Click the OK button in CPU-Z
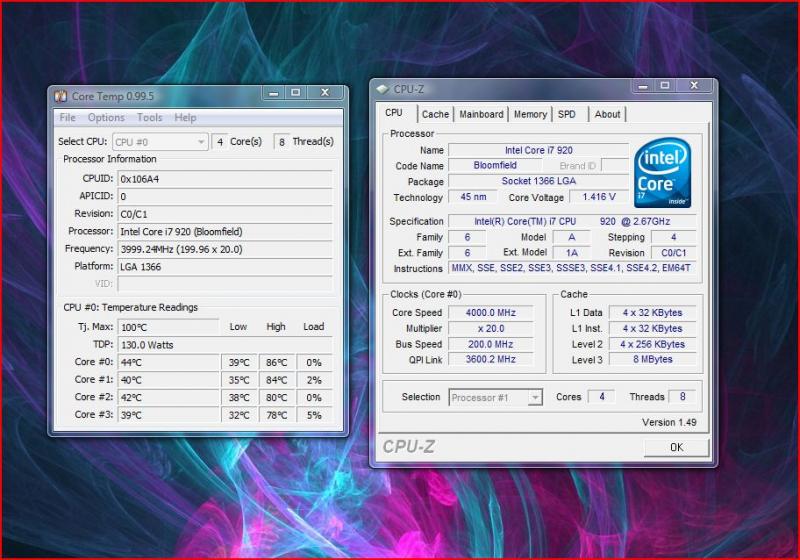The width and height of the screenshot is (800, 560). click(677, 447)
